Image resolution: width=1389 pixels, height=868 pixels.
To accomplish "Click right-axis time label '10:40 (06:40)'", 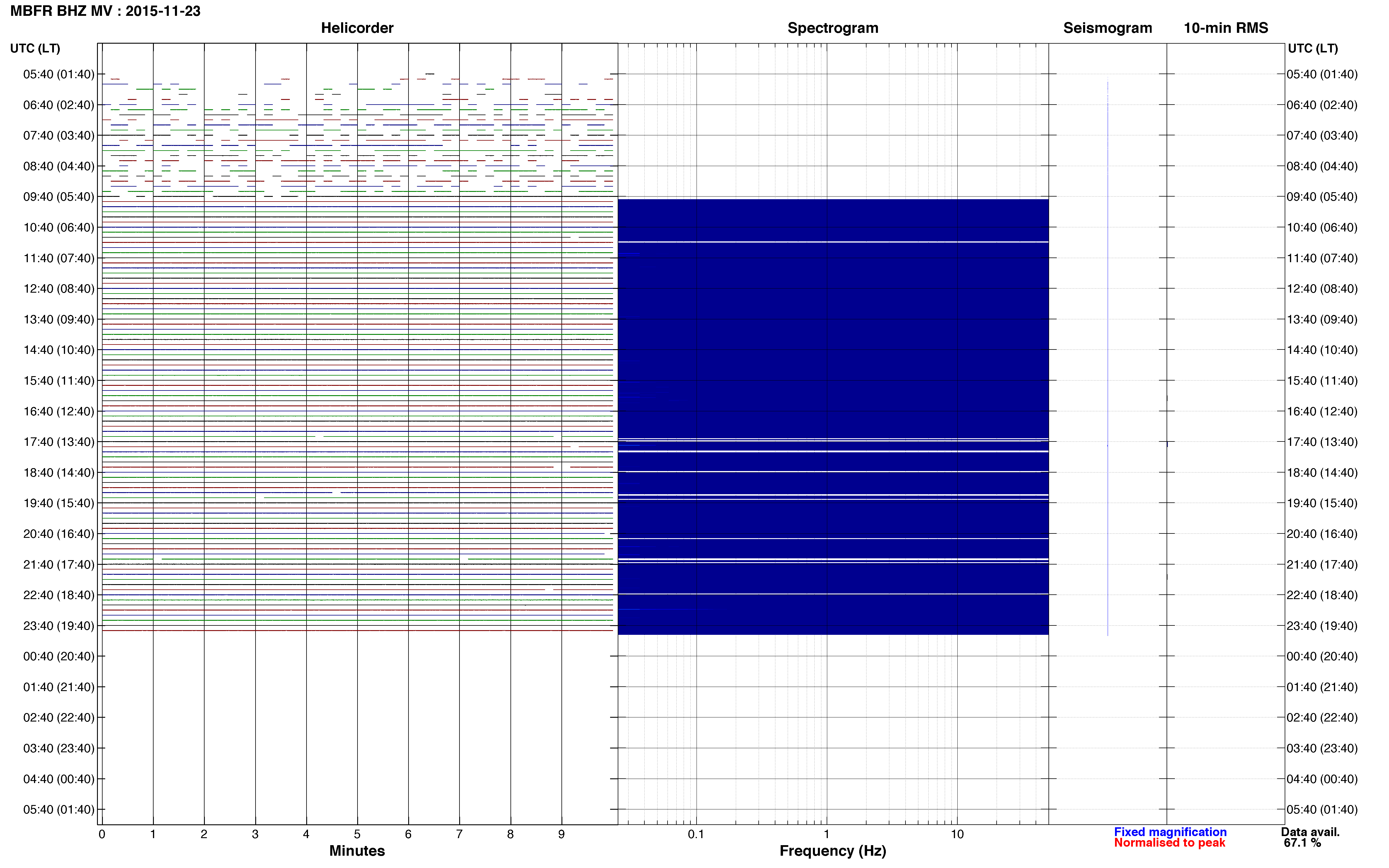I will 1322,227.
